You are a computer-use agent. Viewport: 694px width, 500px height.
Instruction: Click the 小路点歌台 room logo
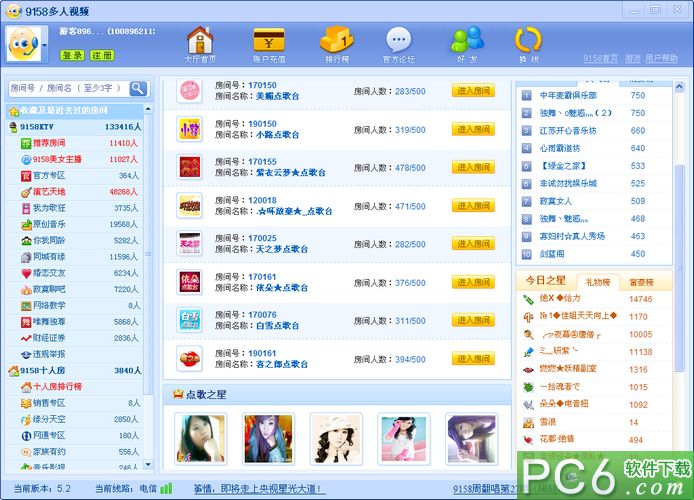[189, 129]
